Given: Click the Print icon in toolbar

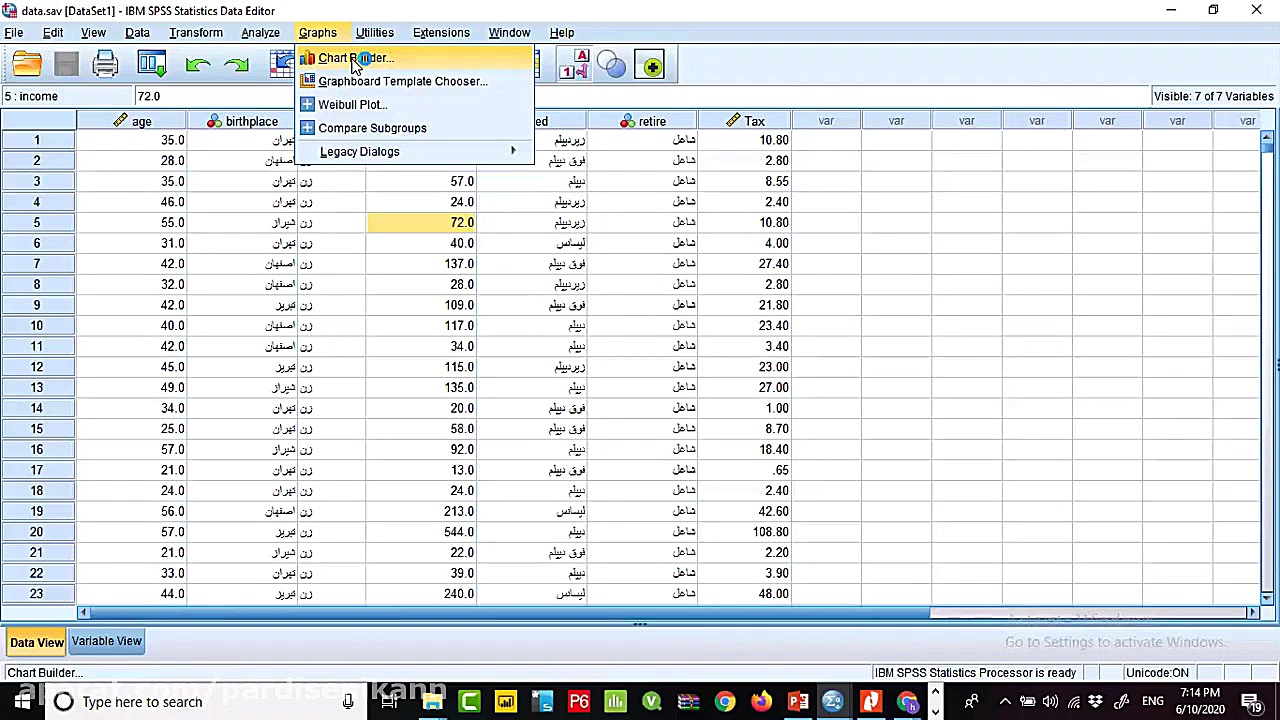Looking at the screenshot, I should (105, 66).
